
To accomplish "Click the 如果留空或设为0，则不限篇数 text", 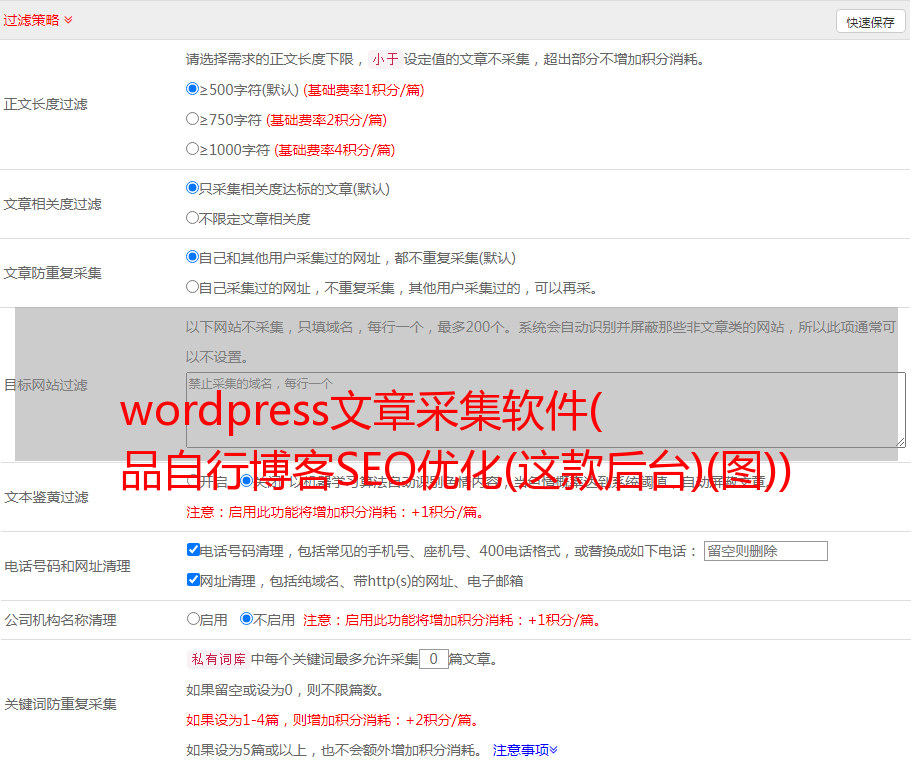I will [284, 690].
